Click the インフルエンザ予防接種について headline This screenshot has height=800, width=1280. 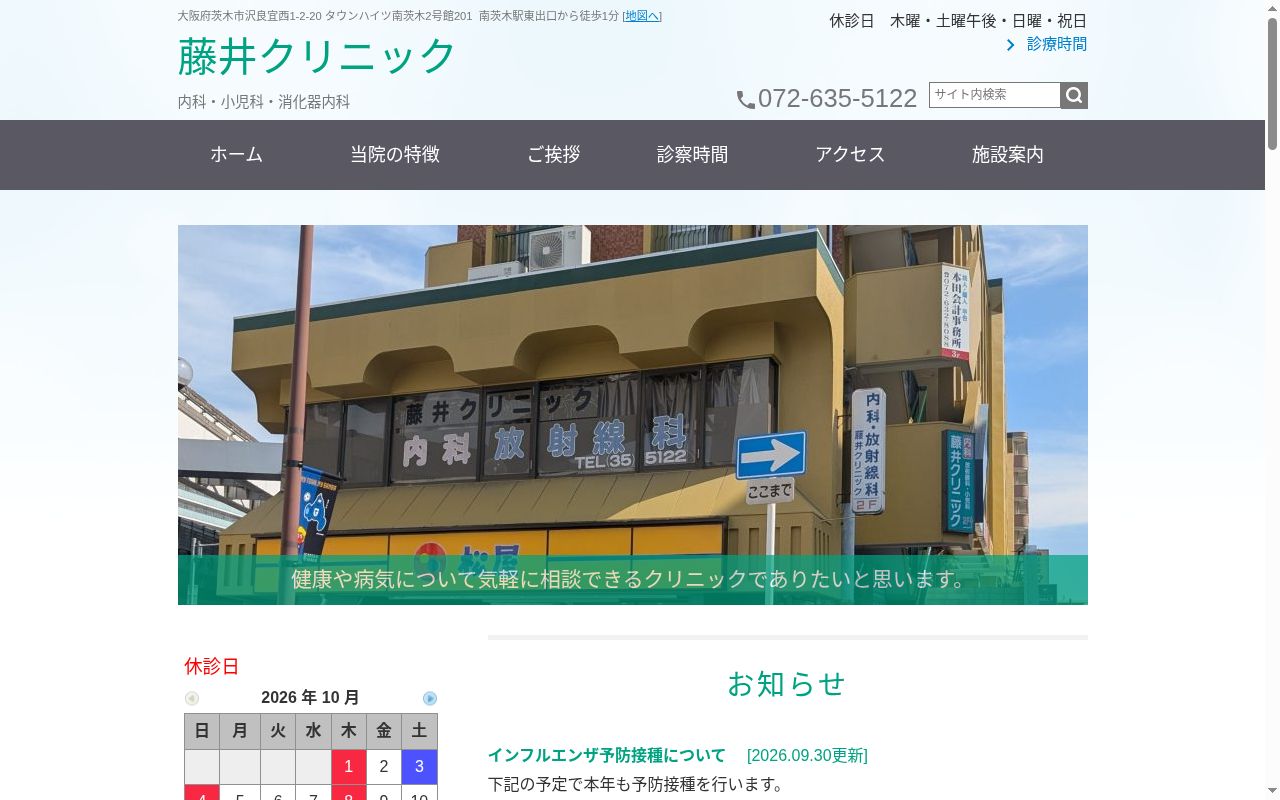[607, 755]
